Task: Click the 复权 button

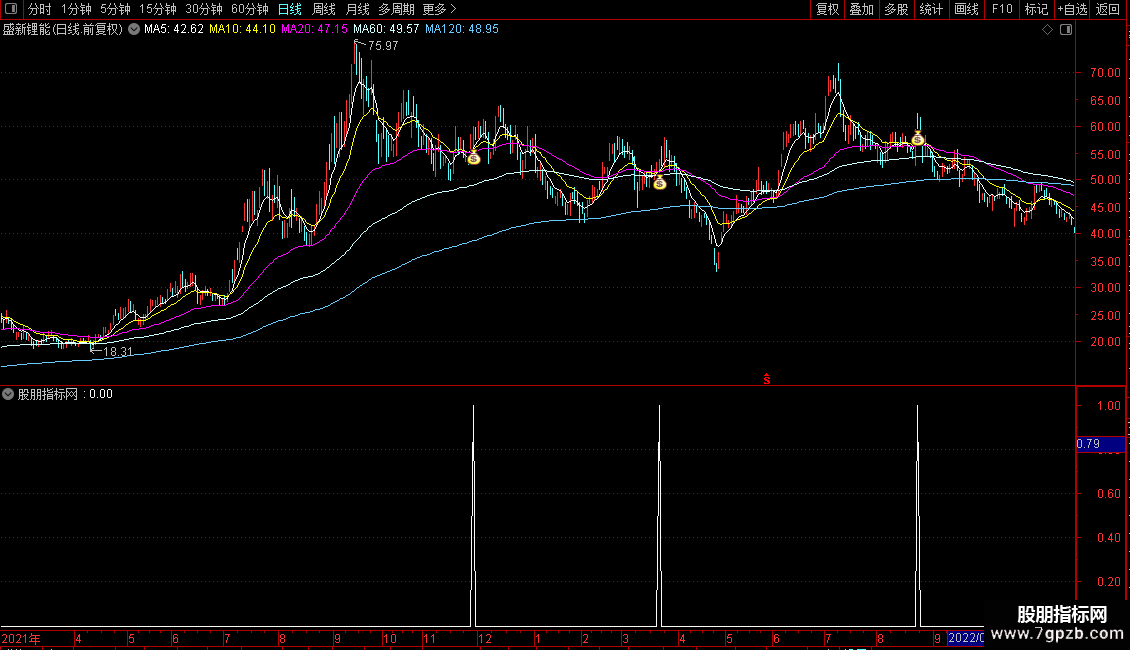Action: click(x=827, y=9)
